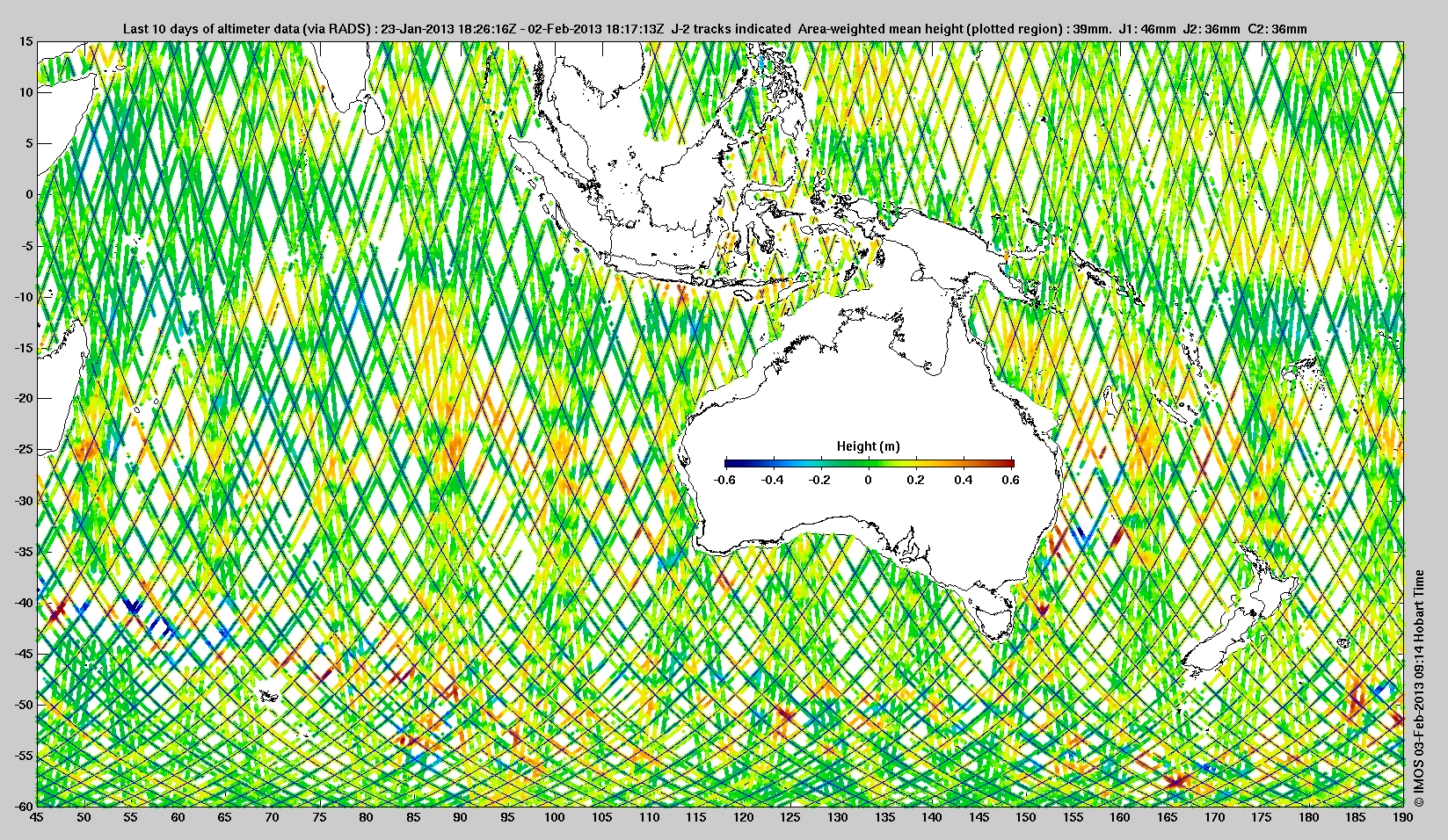This screenshot has height=840, width=1448.
Task: Click the '0.2' colorbar tick label
Action: point(916,480)
